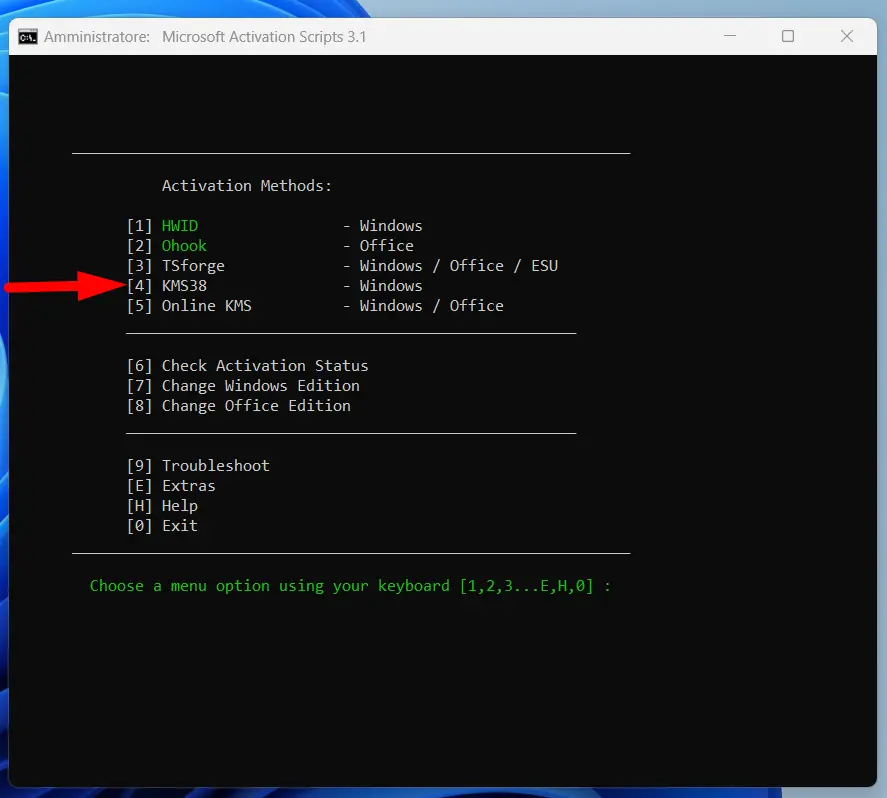
Task: Click the window title 'Microsoft Activation Scripts 3.1'
Action: tap(264, 37)
